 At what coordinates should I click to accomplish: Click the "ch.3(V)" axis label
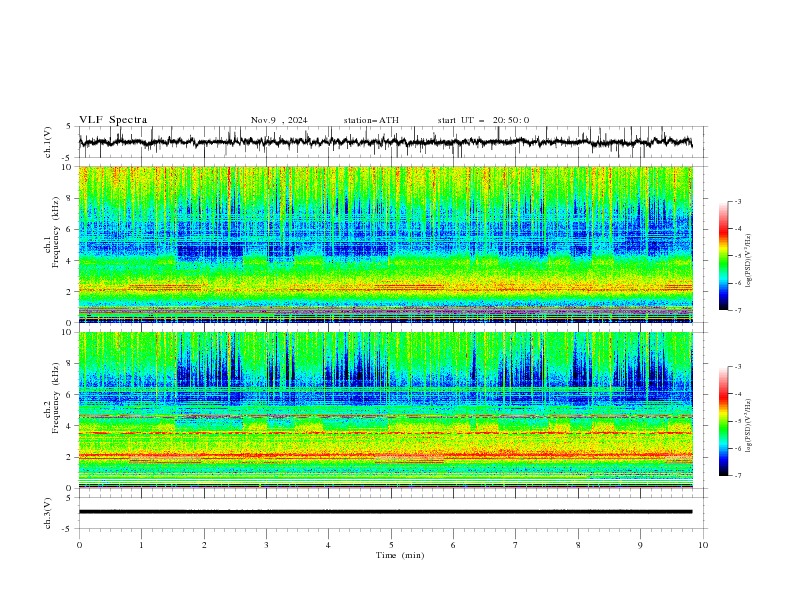click(48, 513)
